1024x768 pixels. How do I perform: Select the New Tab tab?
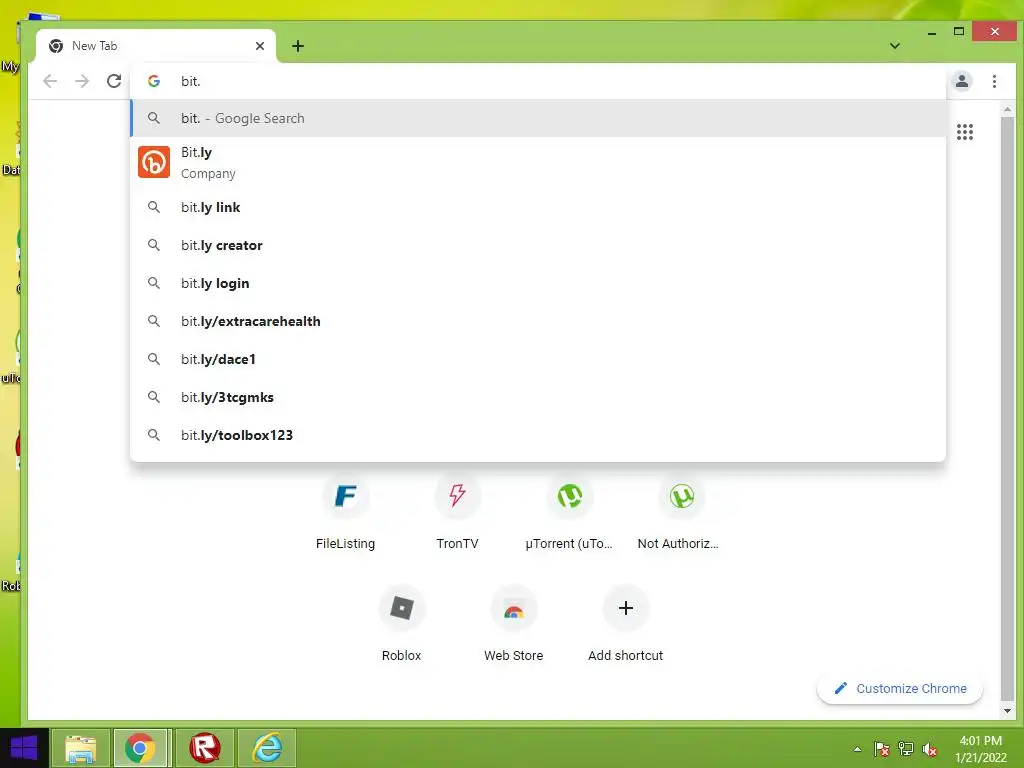156,46
